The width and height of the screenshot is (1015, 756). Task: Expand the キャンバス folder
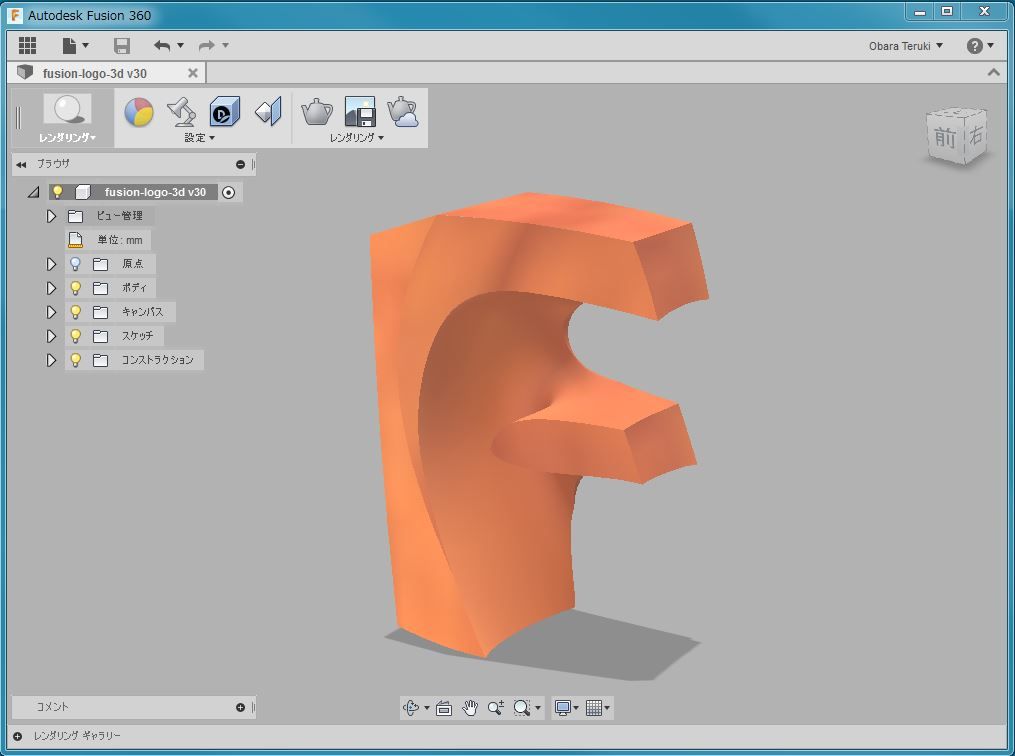coord(51,312)
